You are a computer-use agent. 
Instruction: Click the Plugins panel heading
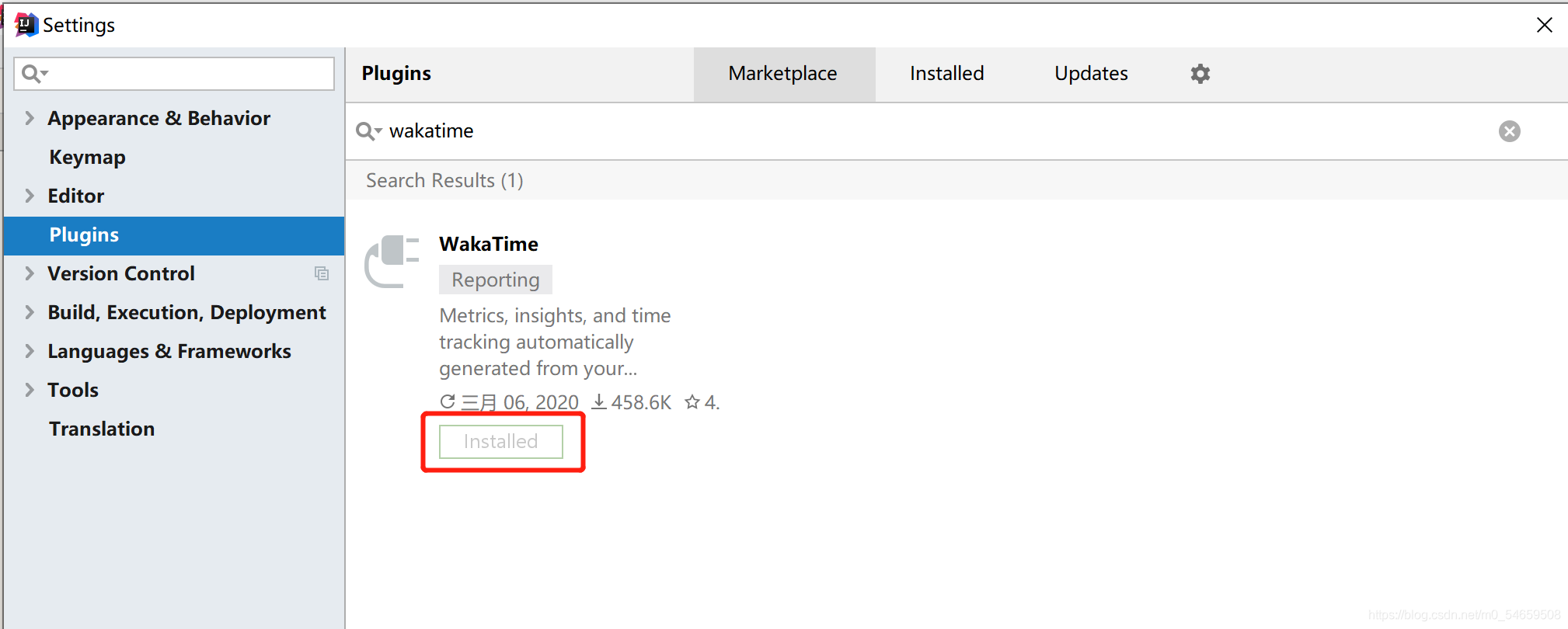coord(396,74)
